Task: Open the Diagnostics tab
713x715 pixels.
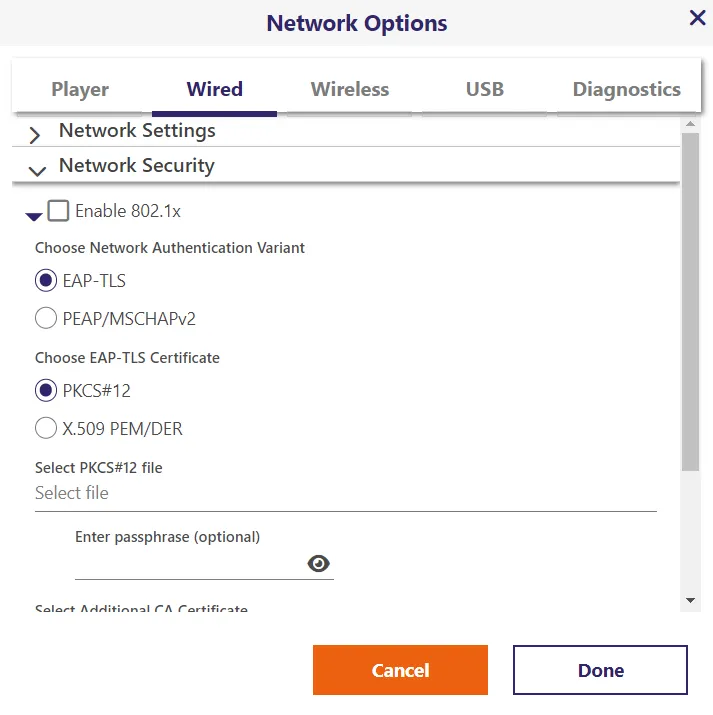Action: click(x=626, y=89)
